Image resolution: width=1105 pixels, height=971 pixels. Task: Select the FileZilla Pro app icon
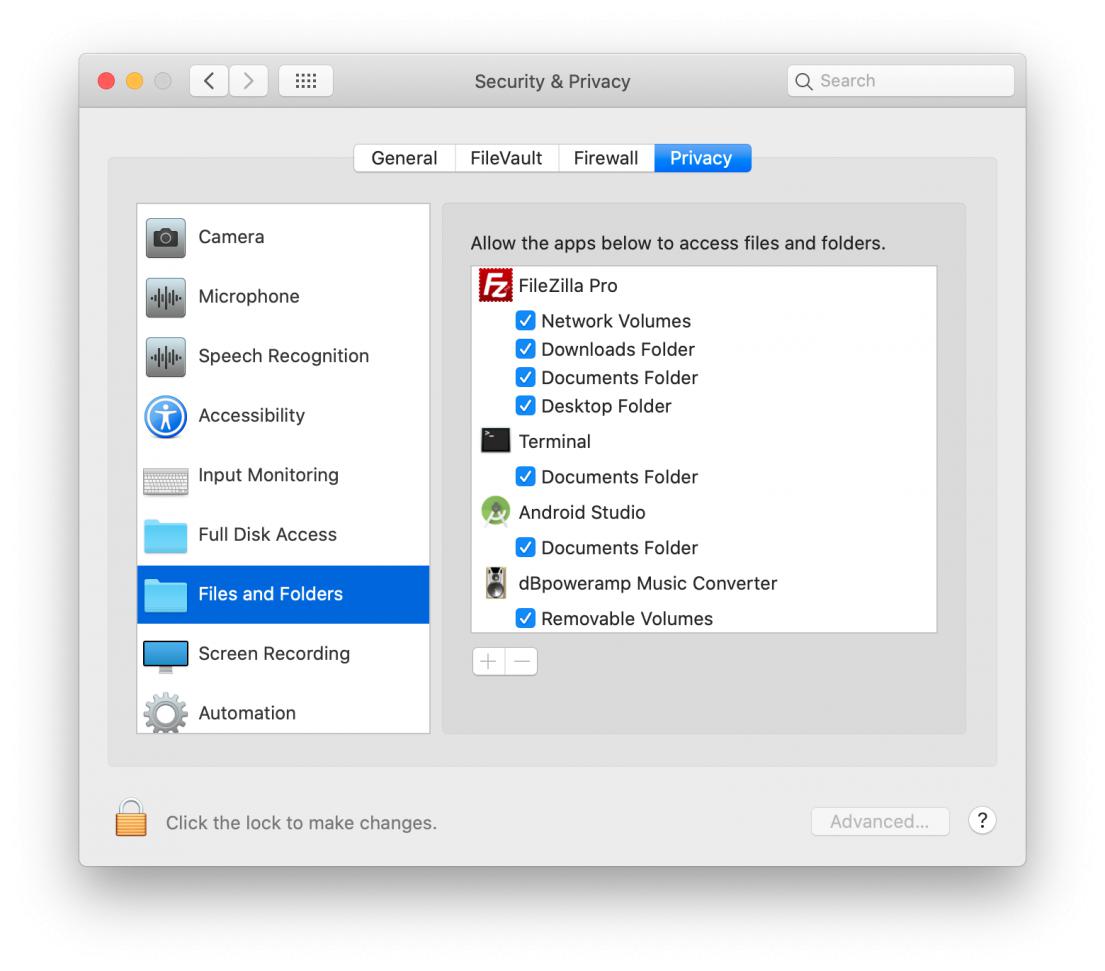tap(495, 286)
